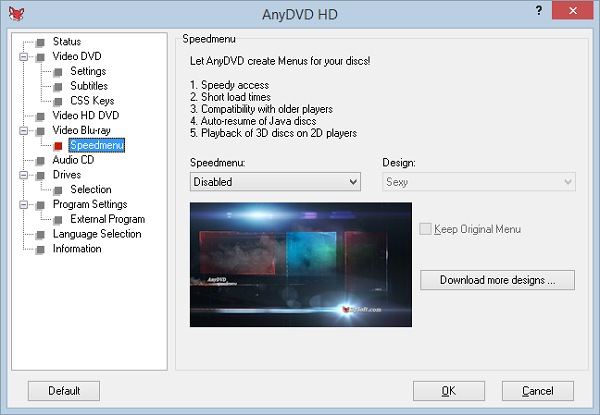Collapse the Video DVD tree node

click(24, 57)
